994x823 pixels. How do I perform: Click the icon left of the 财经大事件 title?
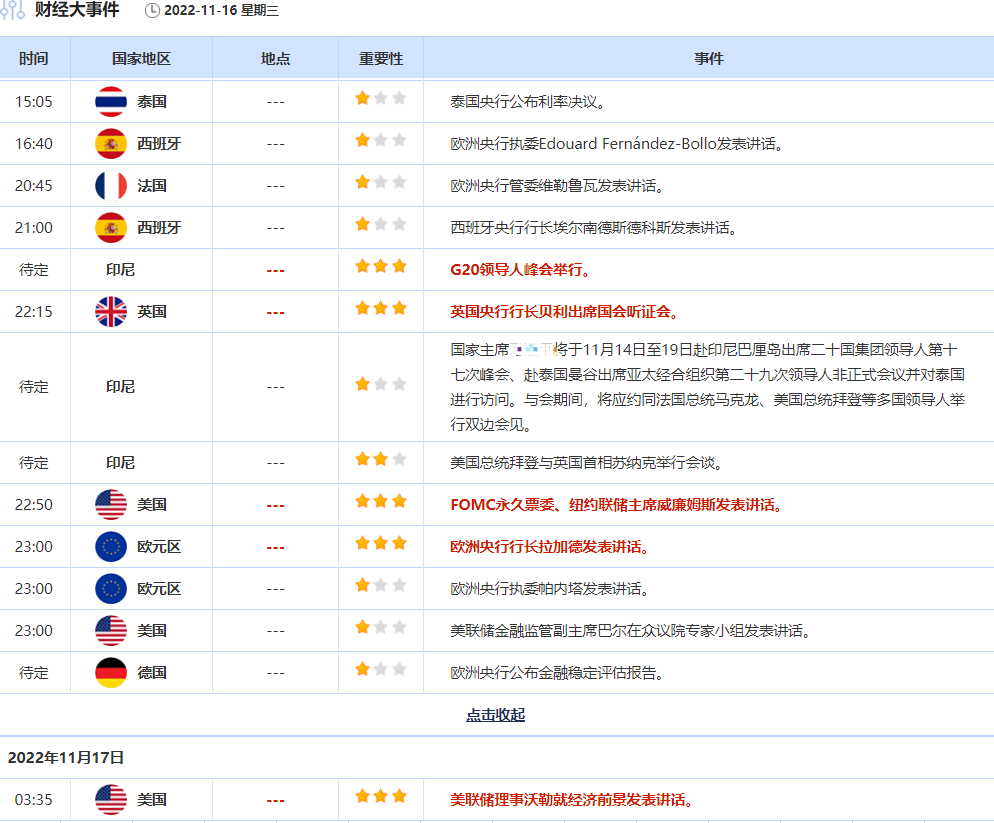(13, 11)
